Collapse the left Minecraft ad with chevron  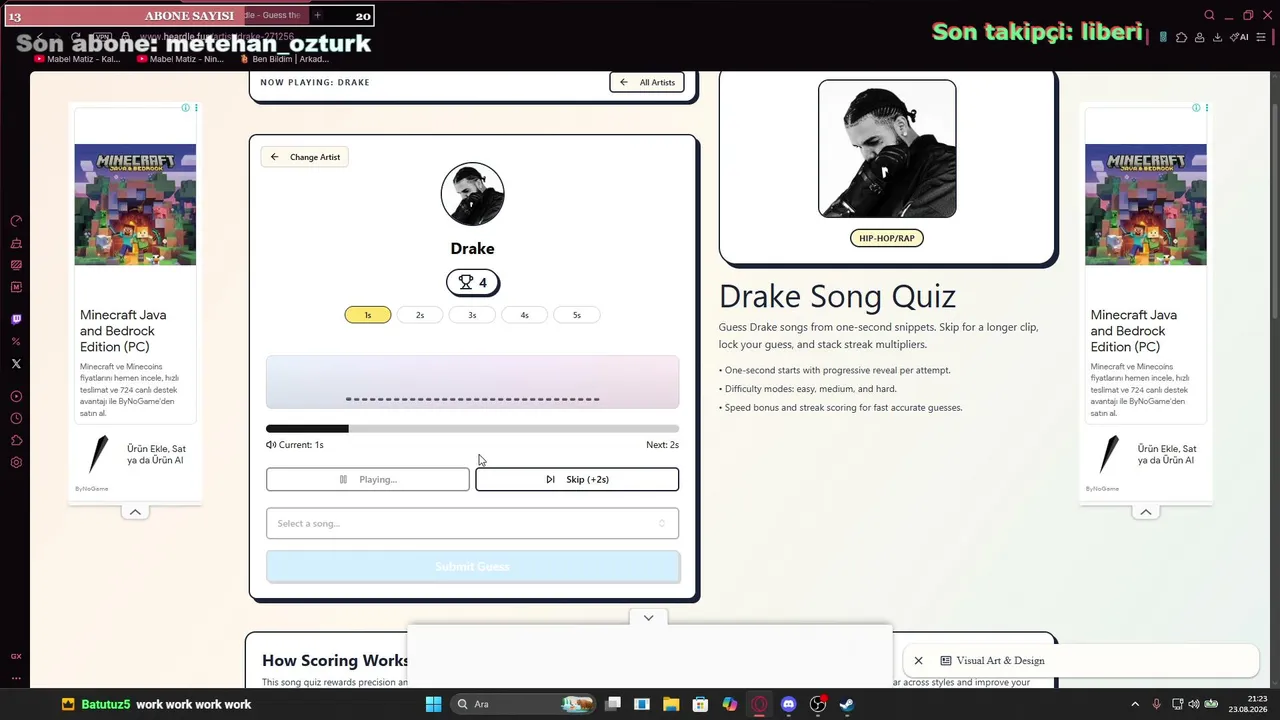tap(135, 512)
